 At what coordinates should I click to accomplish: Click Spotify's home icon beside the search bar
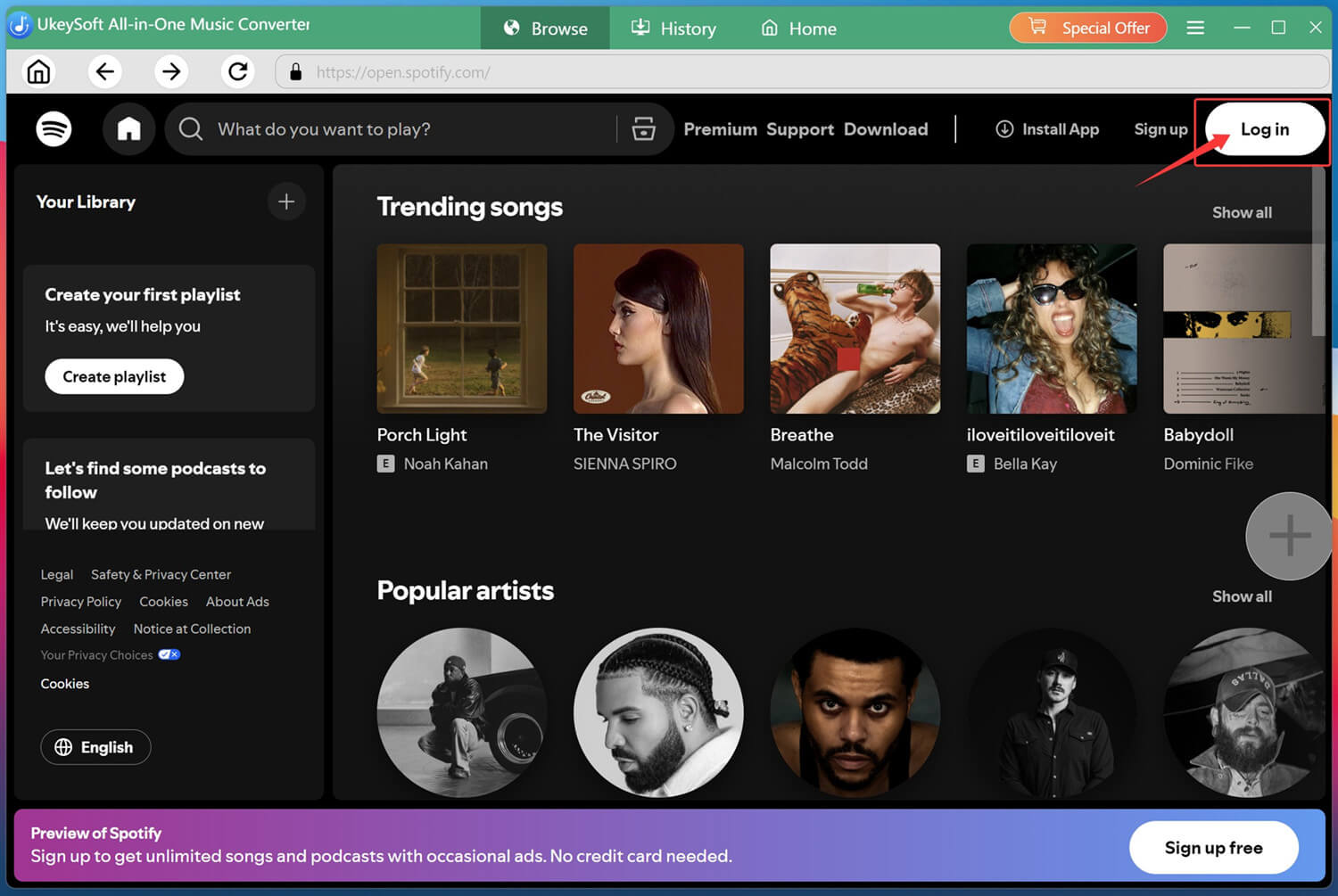click(x=128, y=128)
